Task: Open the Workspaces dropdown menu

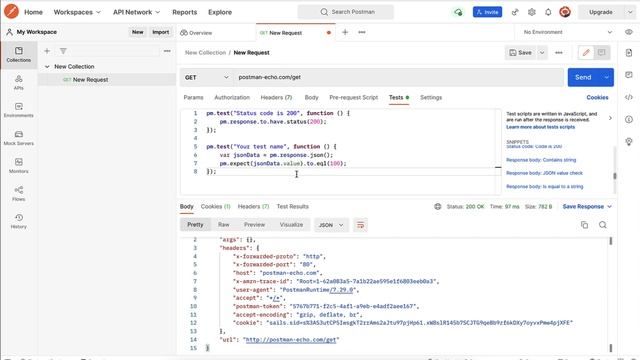Action: [77, 12]
